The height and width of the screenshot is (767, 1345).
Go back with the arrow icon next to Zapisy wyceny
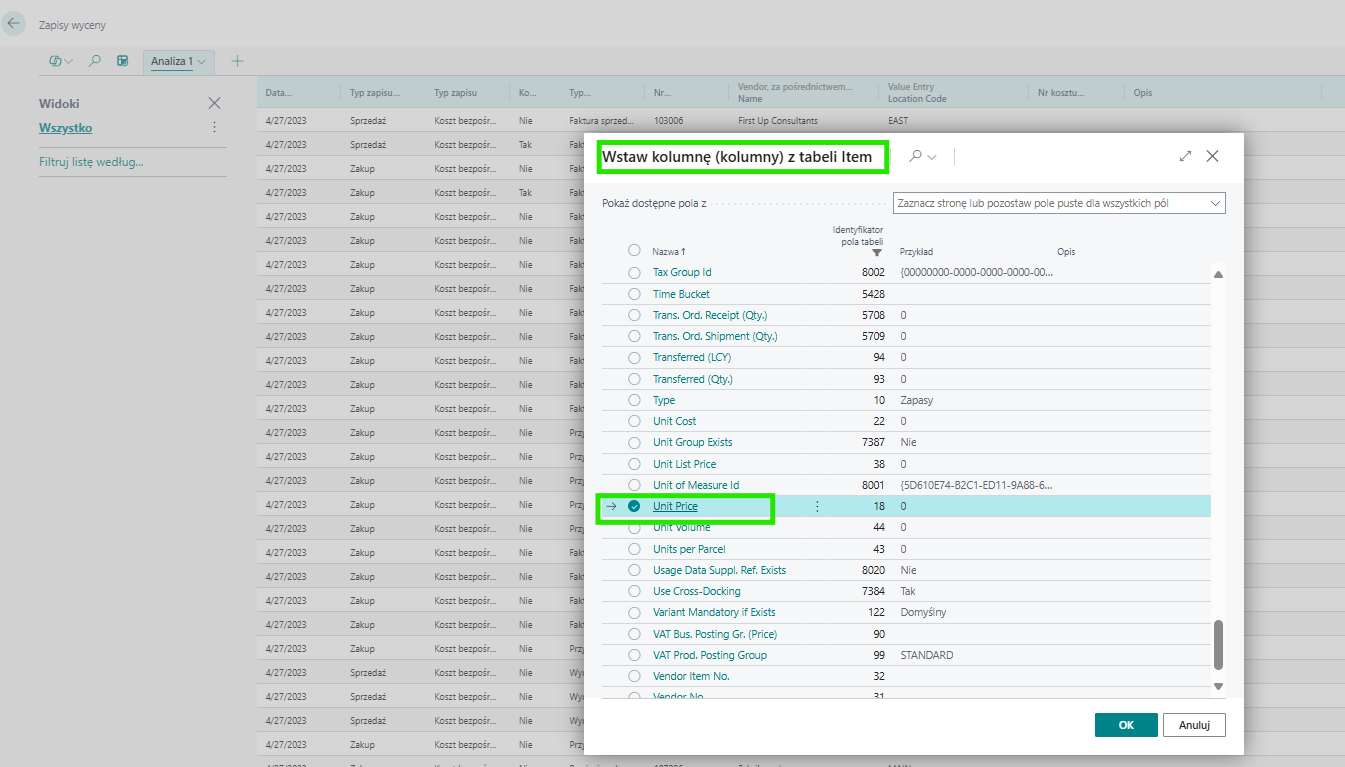point(14,24)
